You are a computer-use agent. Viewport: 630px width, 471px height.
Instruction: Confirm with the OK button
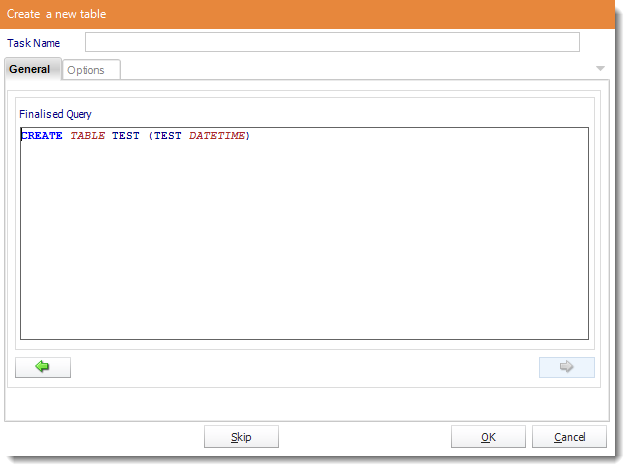pyautogui.click(x=488, y=437)
